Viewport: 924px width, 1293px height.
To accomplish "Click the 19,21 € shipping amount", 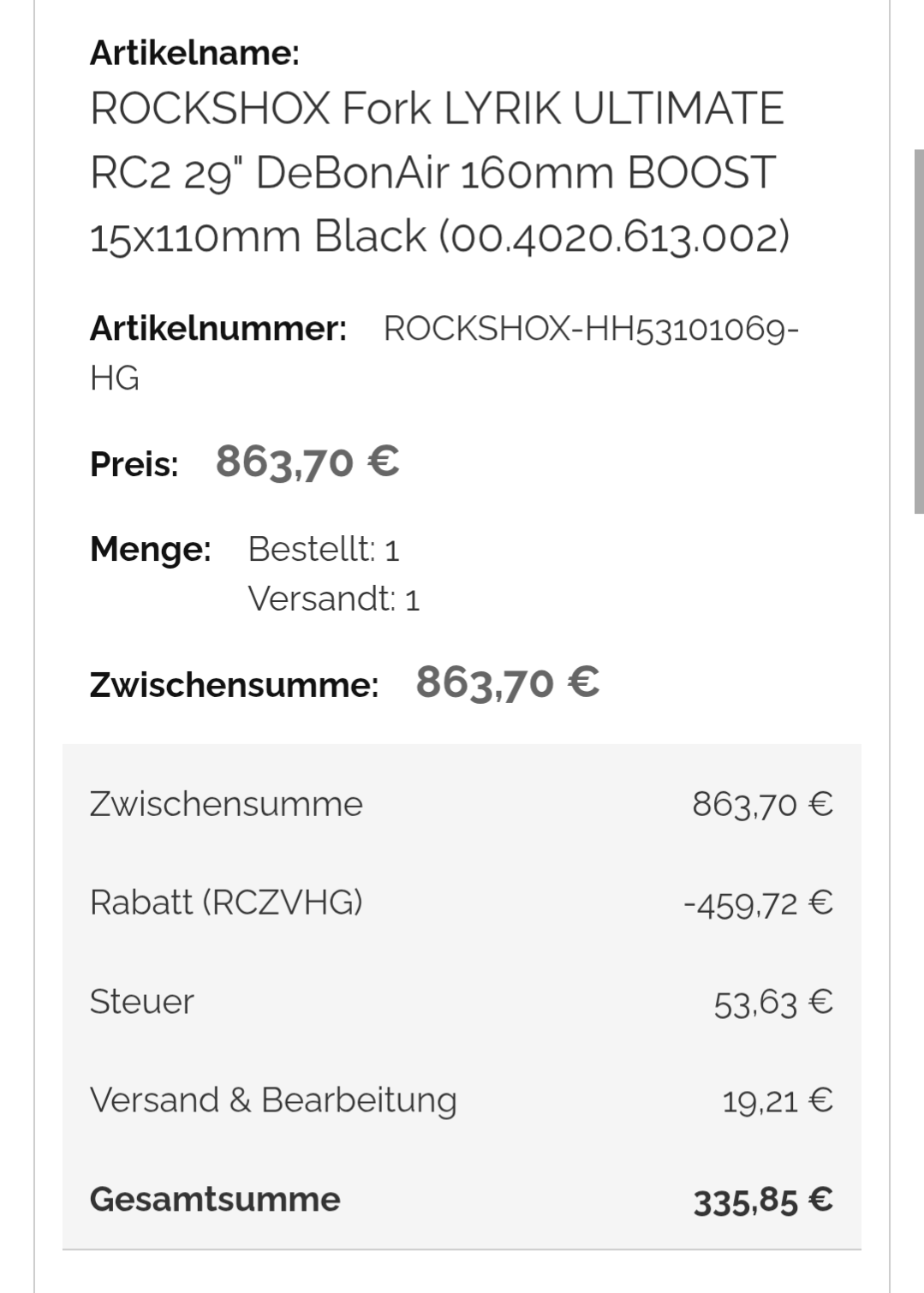I will [x=777, y=1101].
